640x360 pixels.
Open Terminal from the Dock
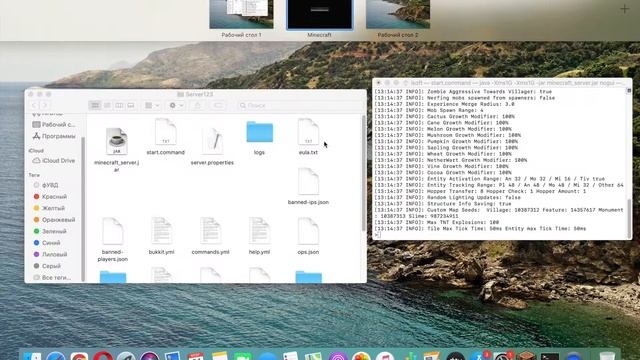(549, 356)
